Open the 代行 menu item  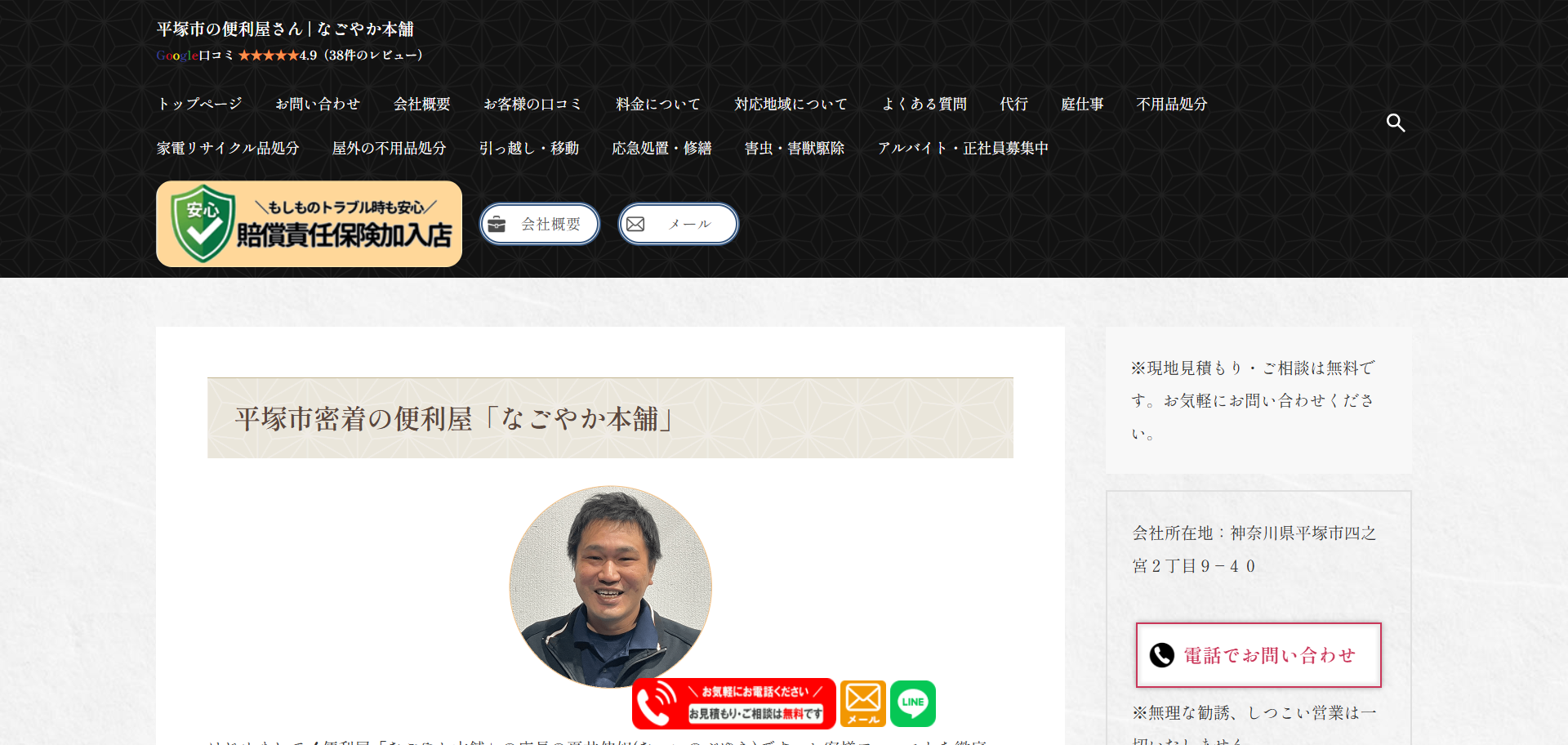[1014, 104]
